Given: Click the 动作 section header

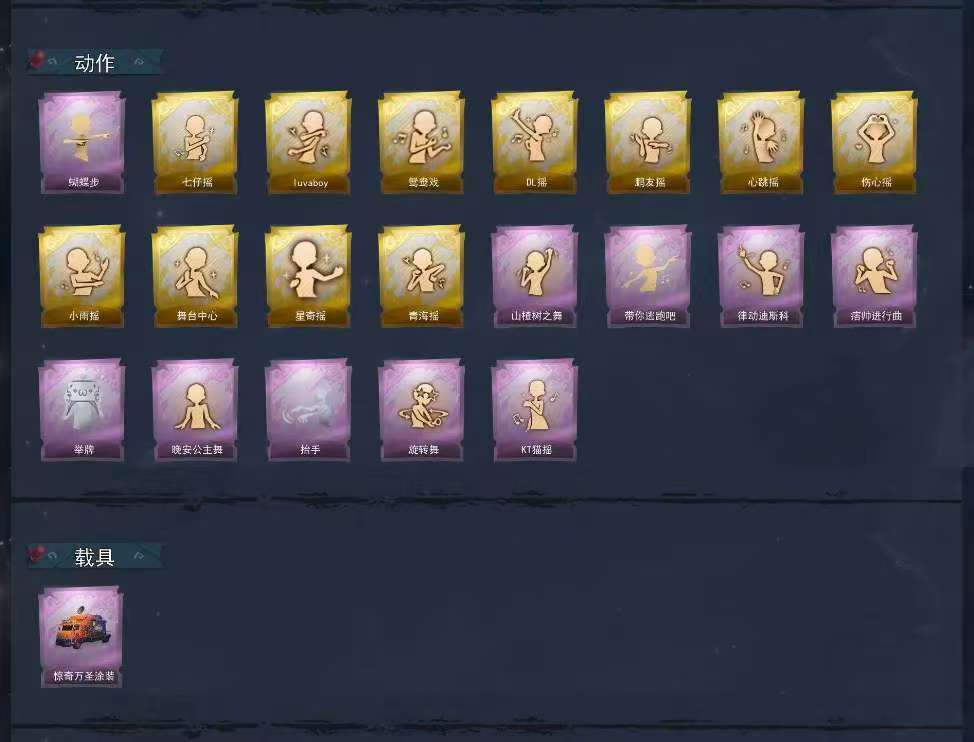Looking at the screenshot, I should pyautogui.click(x=94, y=62).
